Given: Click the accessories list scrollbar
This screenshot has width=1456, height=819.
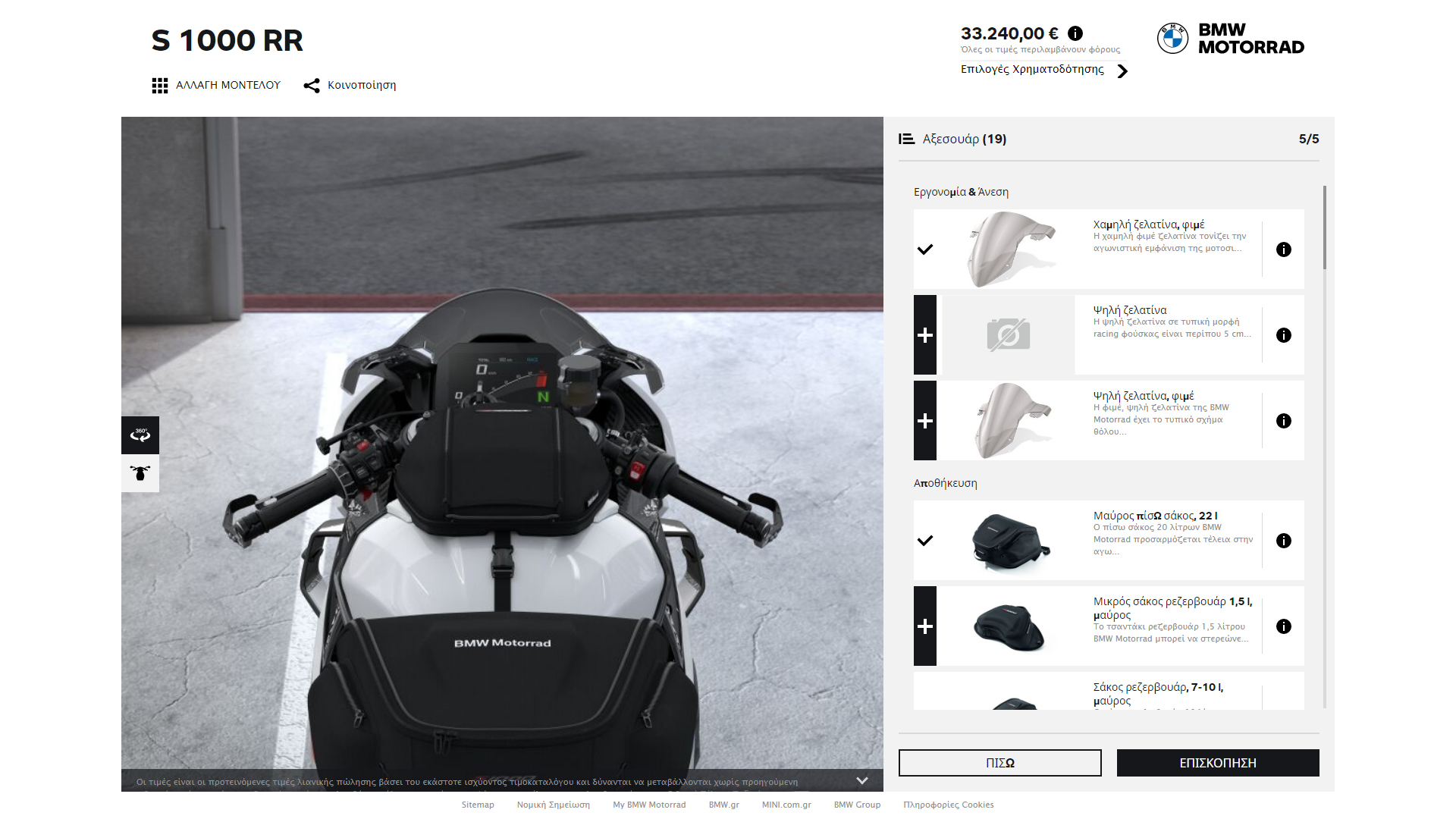Looking at the screenshot, I should 1325,227.
